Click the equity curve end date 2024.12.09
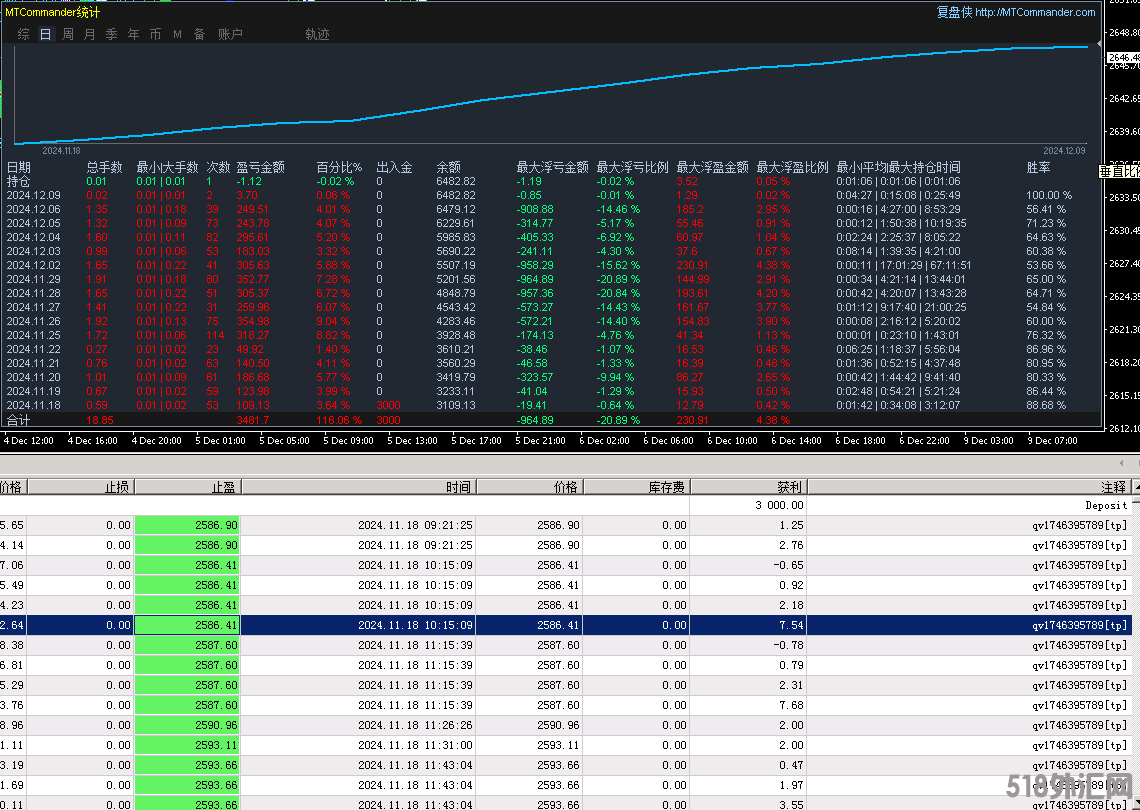Screen dimensions: 1140x810 (x=1064, y=151)
